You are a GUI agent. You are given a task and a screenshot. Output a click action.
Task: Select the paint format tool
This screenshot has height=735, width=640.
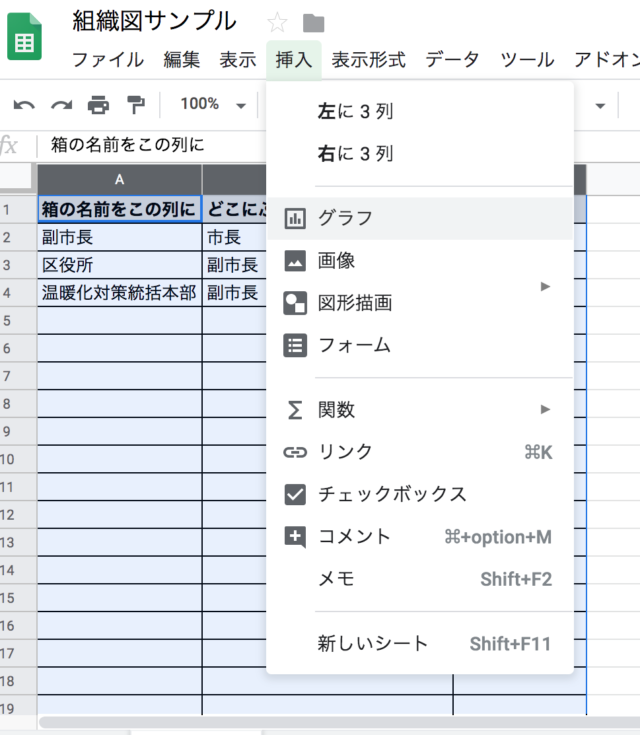(x=136, y=105)
